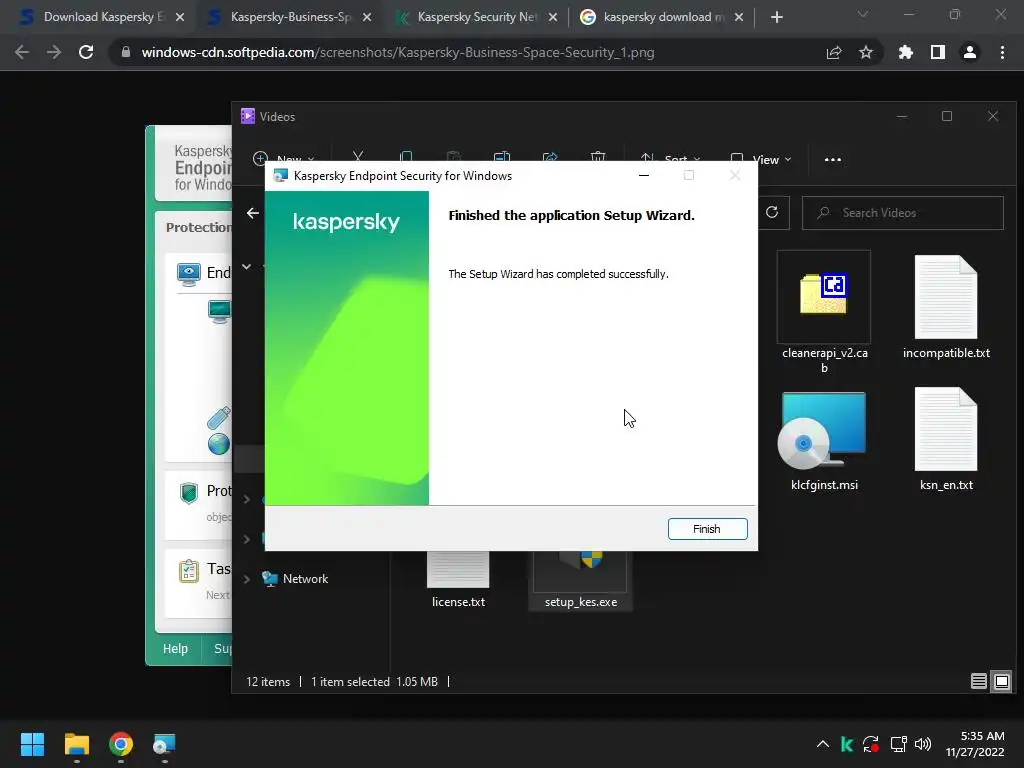Click the volume icon in system tray
Image resolution: width=1024 pixels, height=768 pixels.
923,744
